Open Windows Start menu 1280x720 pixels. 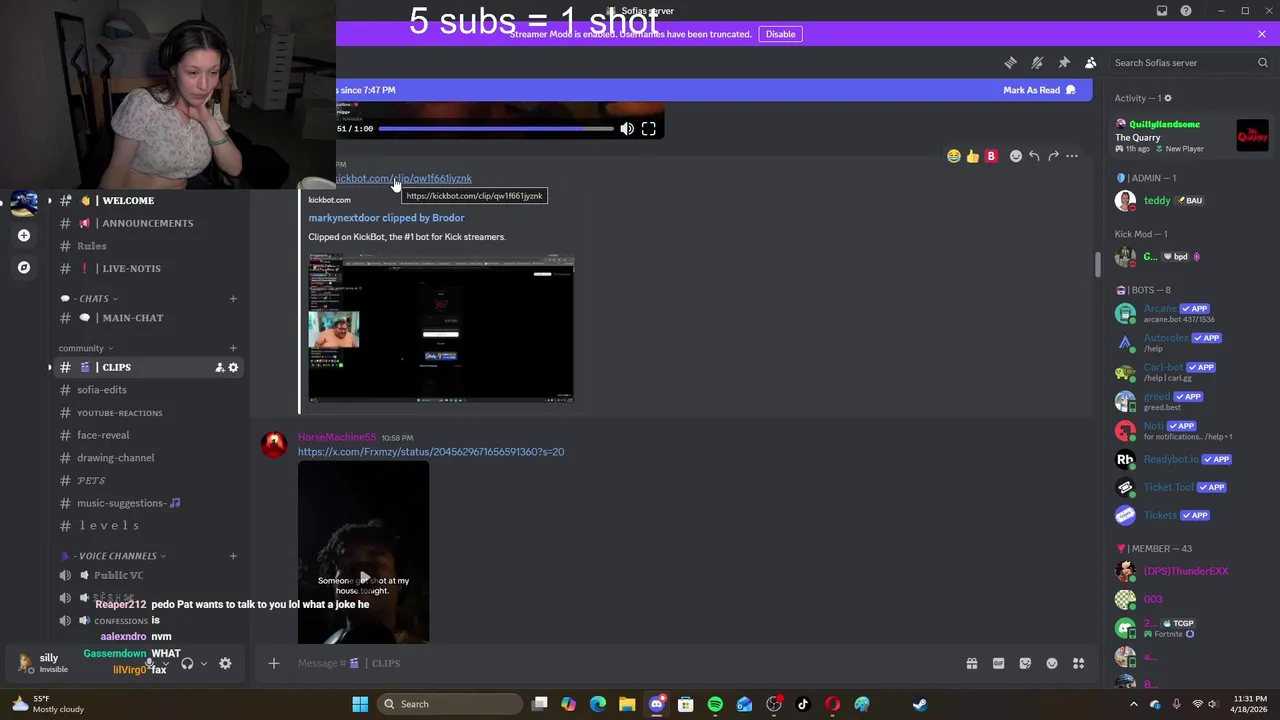[x=360, y=704]
